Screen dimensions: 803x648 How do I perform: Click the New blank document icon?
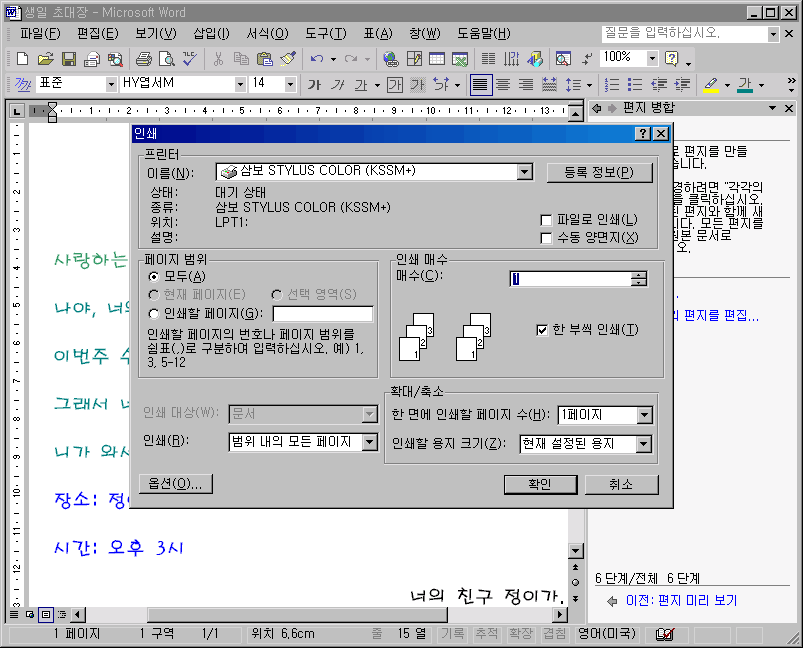pyautogui.click(x=22, y=59)
